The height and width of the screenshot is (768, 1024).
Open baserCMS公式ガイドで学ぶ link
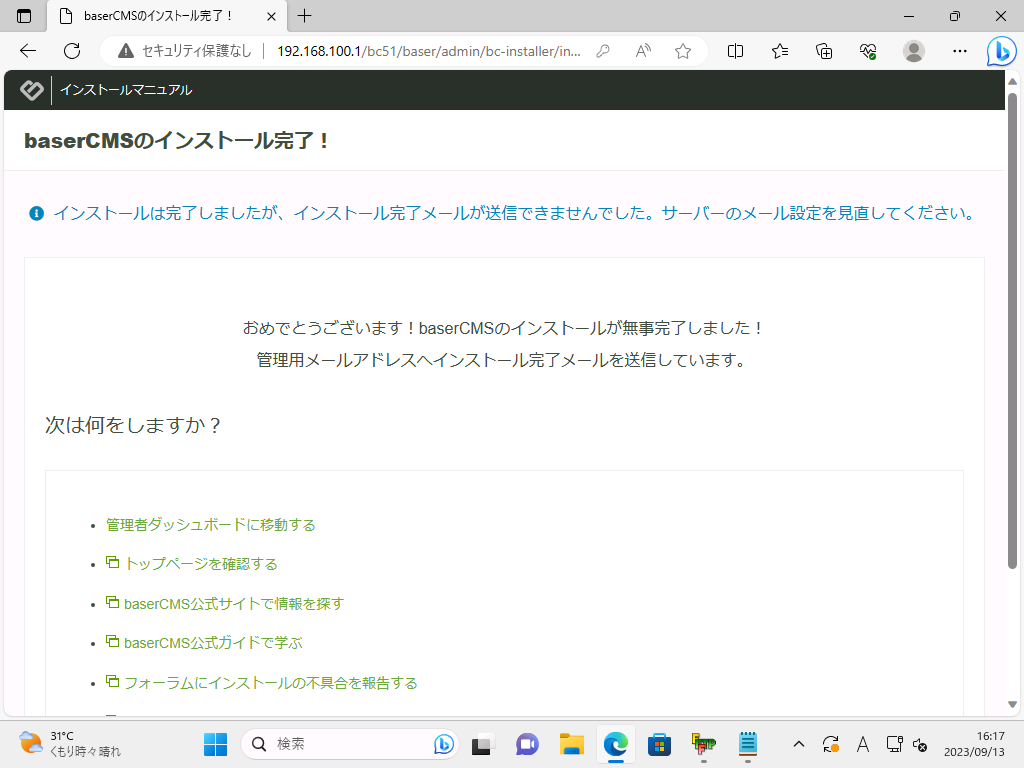click(212, 643)
